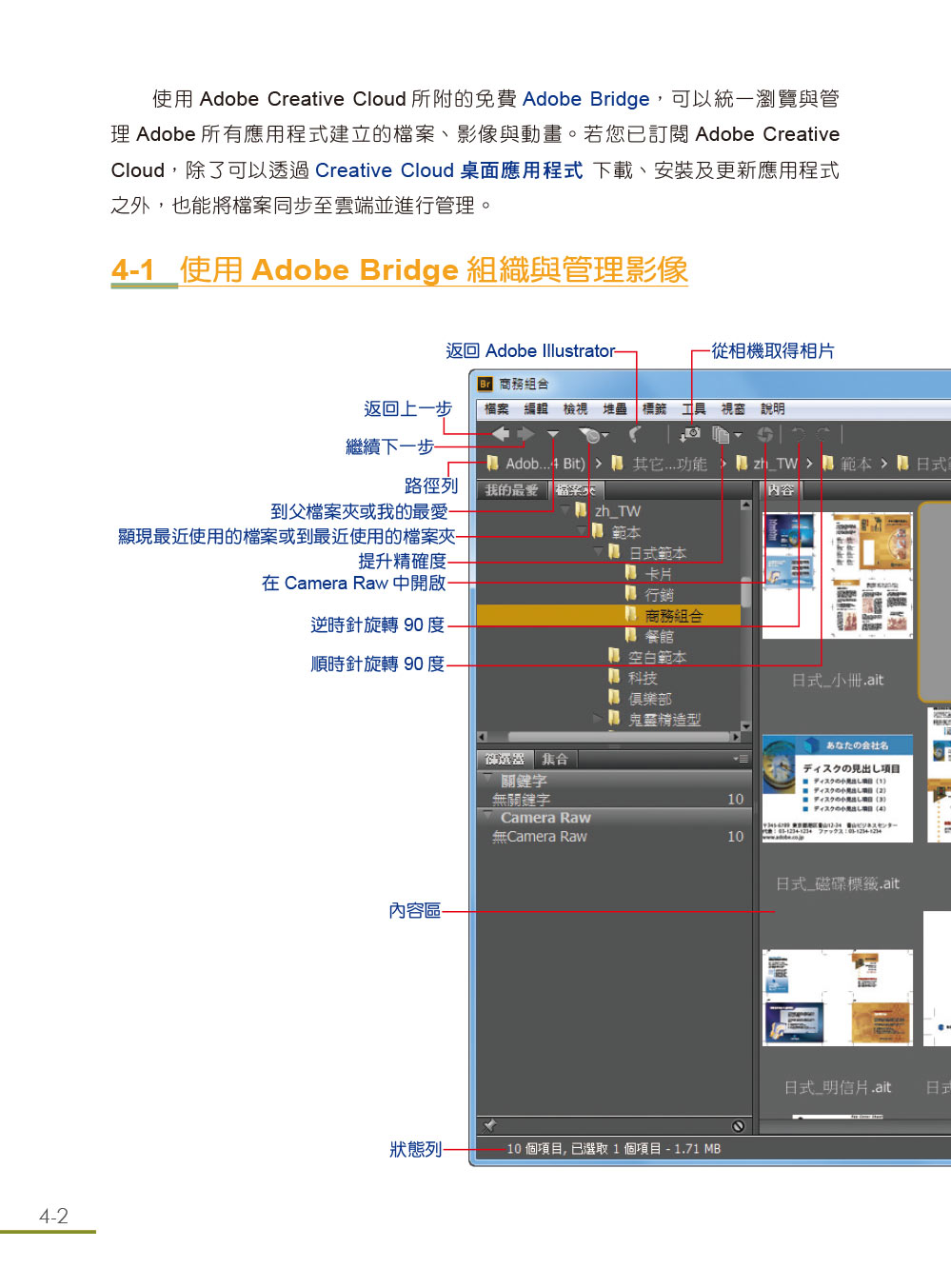This screenshot has height=1288, width=951.
Task: Click the clear filter circle-slash icon
Action: coord(738,1126)
